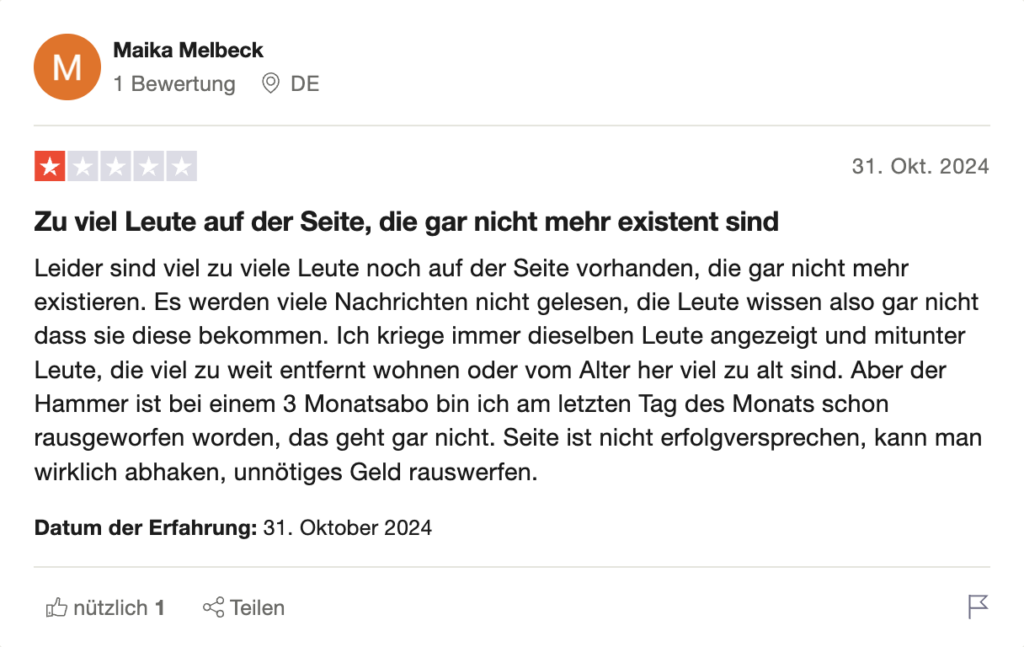
Task: Click the 1 Bewertung count text
Action: pyautogui.click(x=174, y=84)
